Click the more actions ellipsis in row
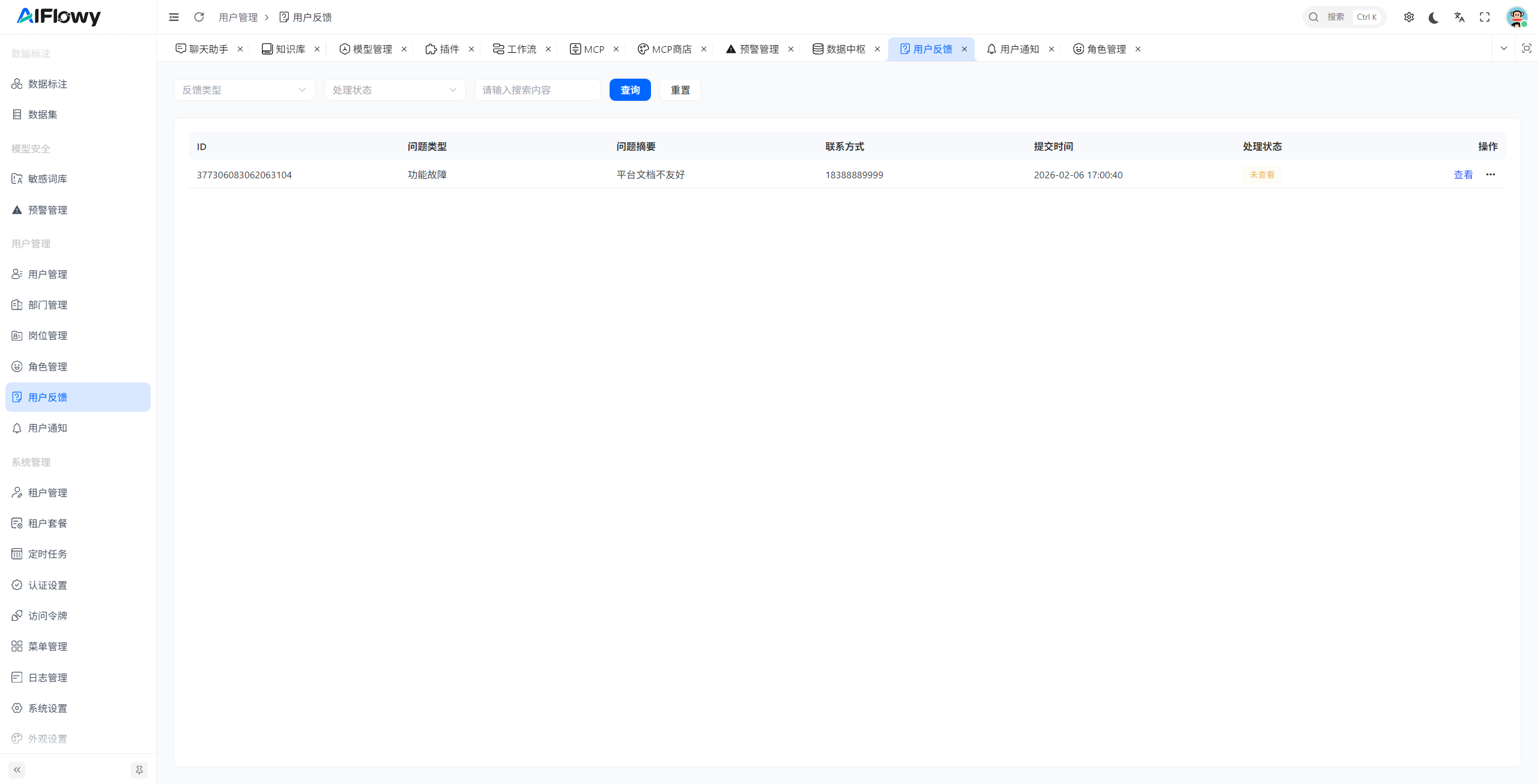Viewport: 1538px width, 784px height. pos(1491,175)
